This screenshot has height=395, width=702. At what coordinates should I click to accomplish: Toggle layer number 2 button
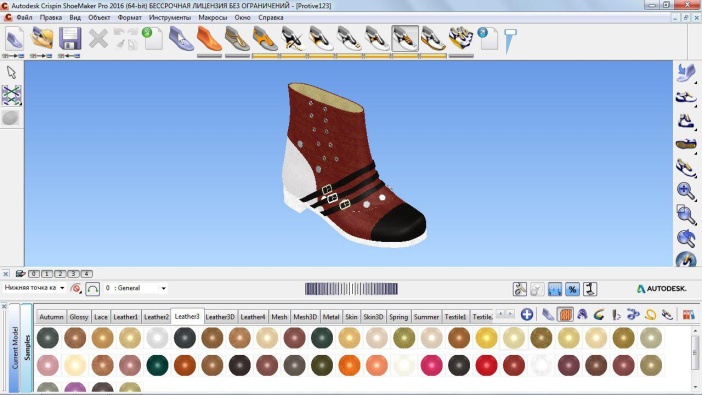point(60,274)
